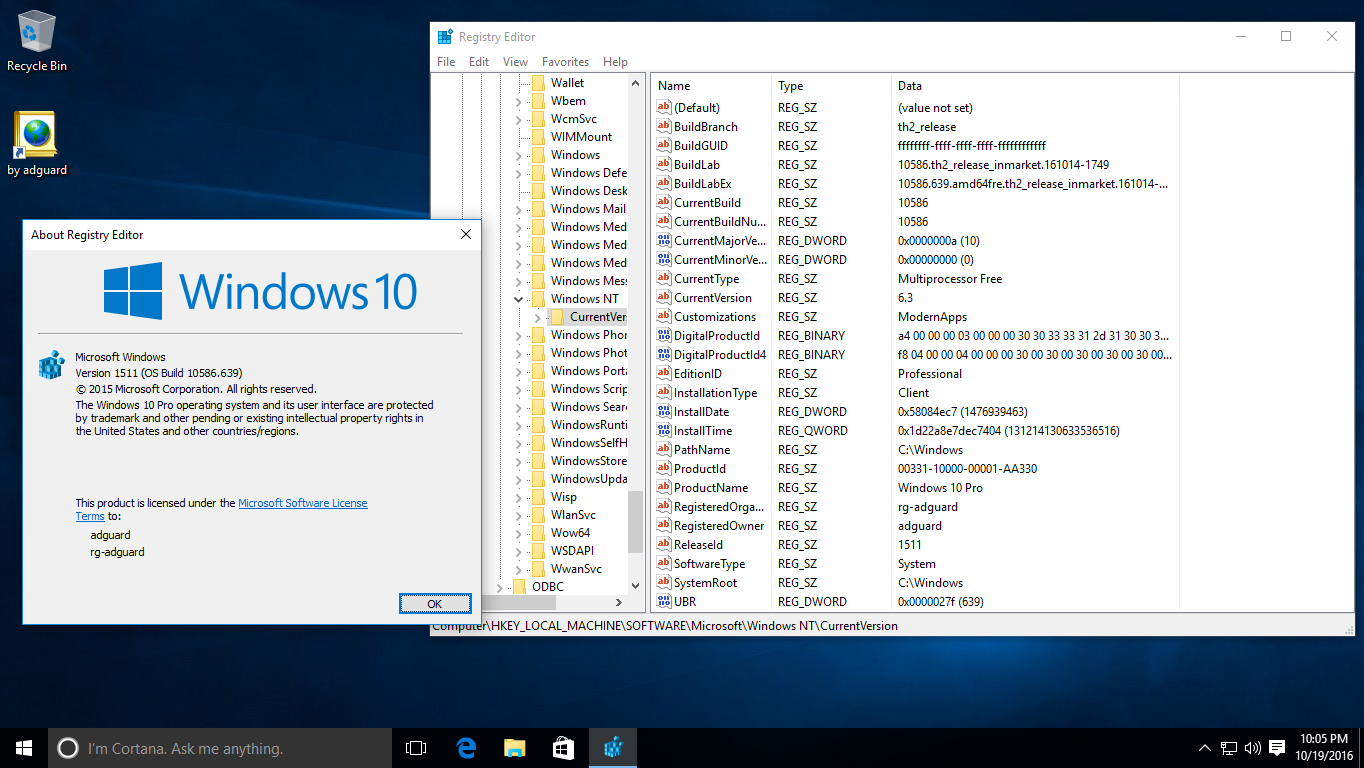Select the WwanSvc key in the tree
This screenshot has height=768, width=1364.
coord(576,569)
